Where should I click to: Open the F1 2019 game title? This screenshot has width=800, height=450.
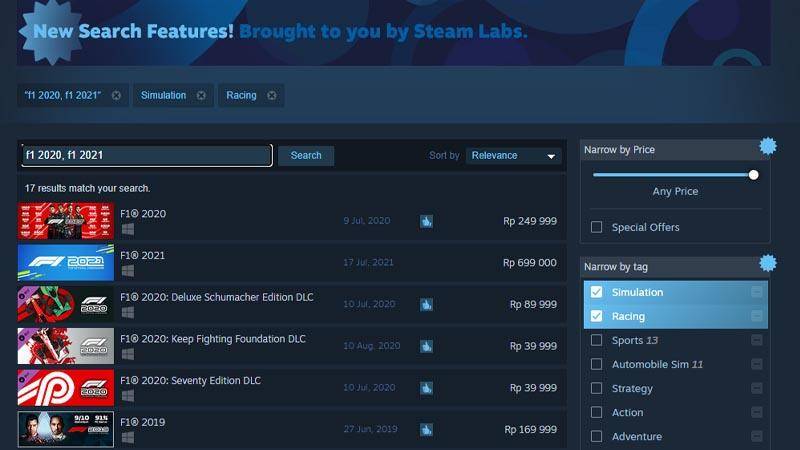(x=142, y=422)
